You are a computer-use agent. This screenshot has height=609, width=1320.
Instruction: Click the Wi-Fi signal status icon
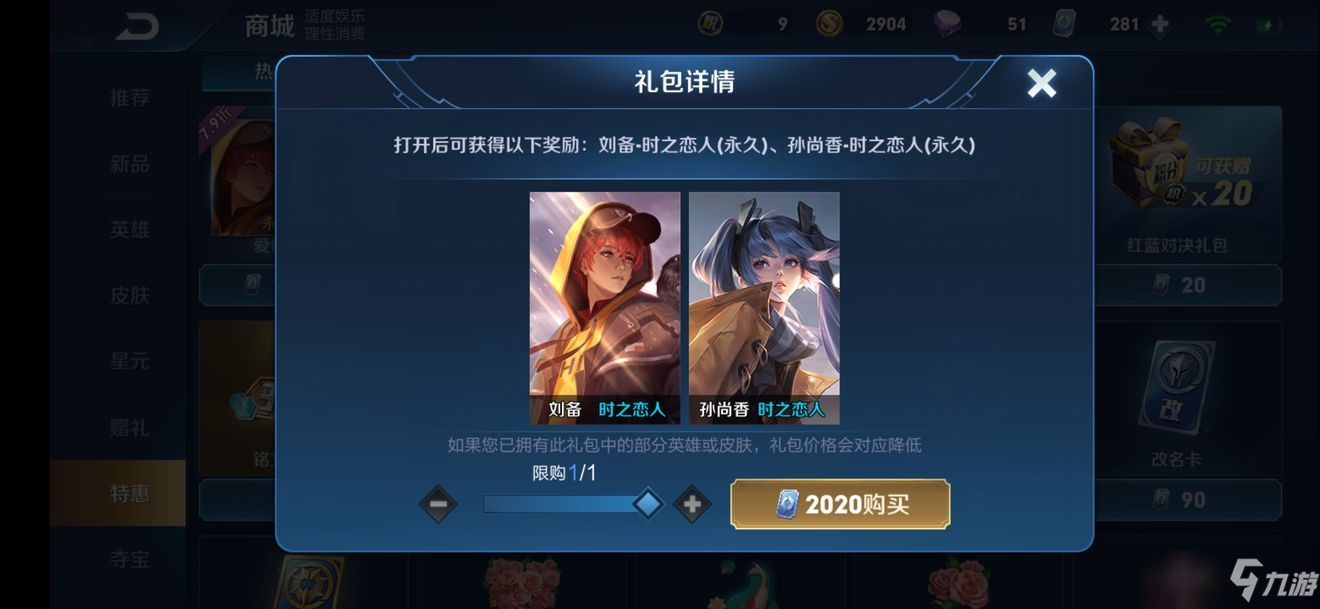tap(1219, 23)
